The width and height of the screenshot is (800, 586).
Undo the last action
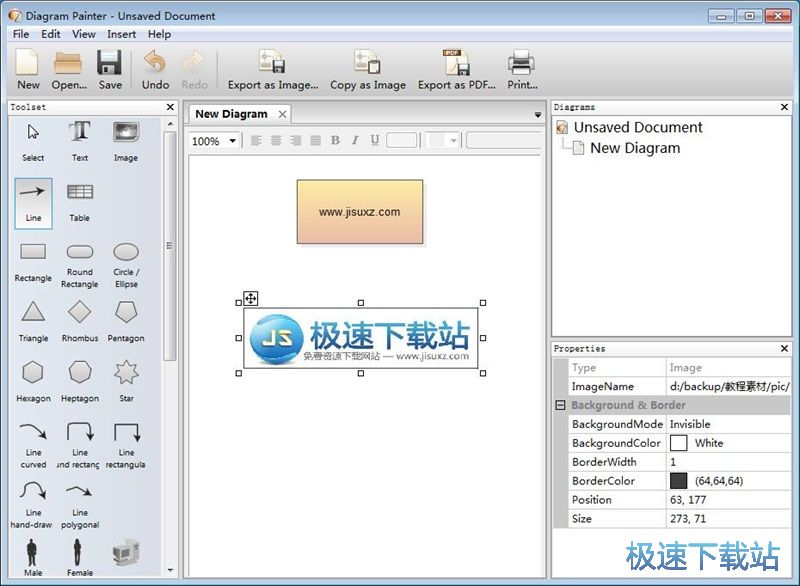155,70
